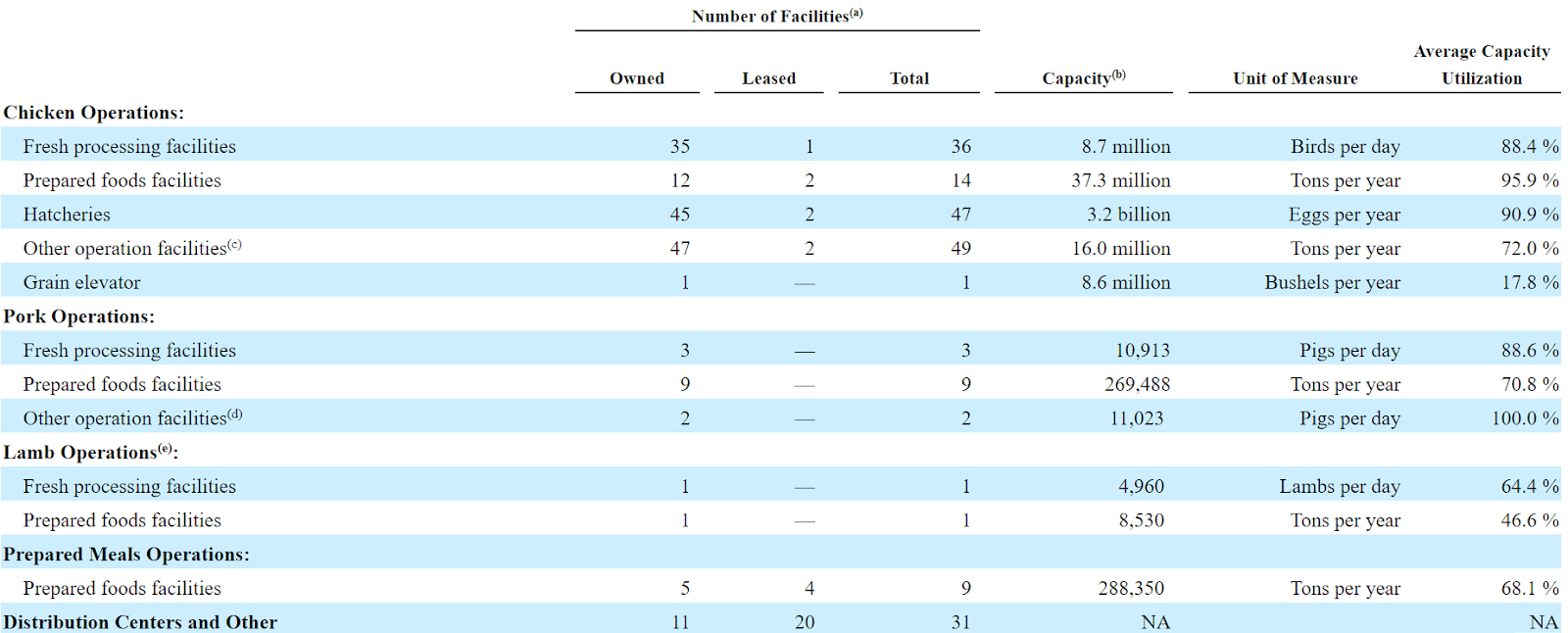
Task: Click the Owned column header
Action: tap(637, 78)
